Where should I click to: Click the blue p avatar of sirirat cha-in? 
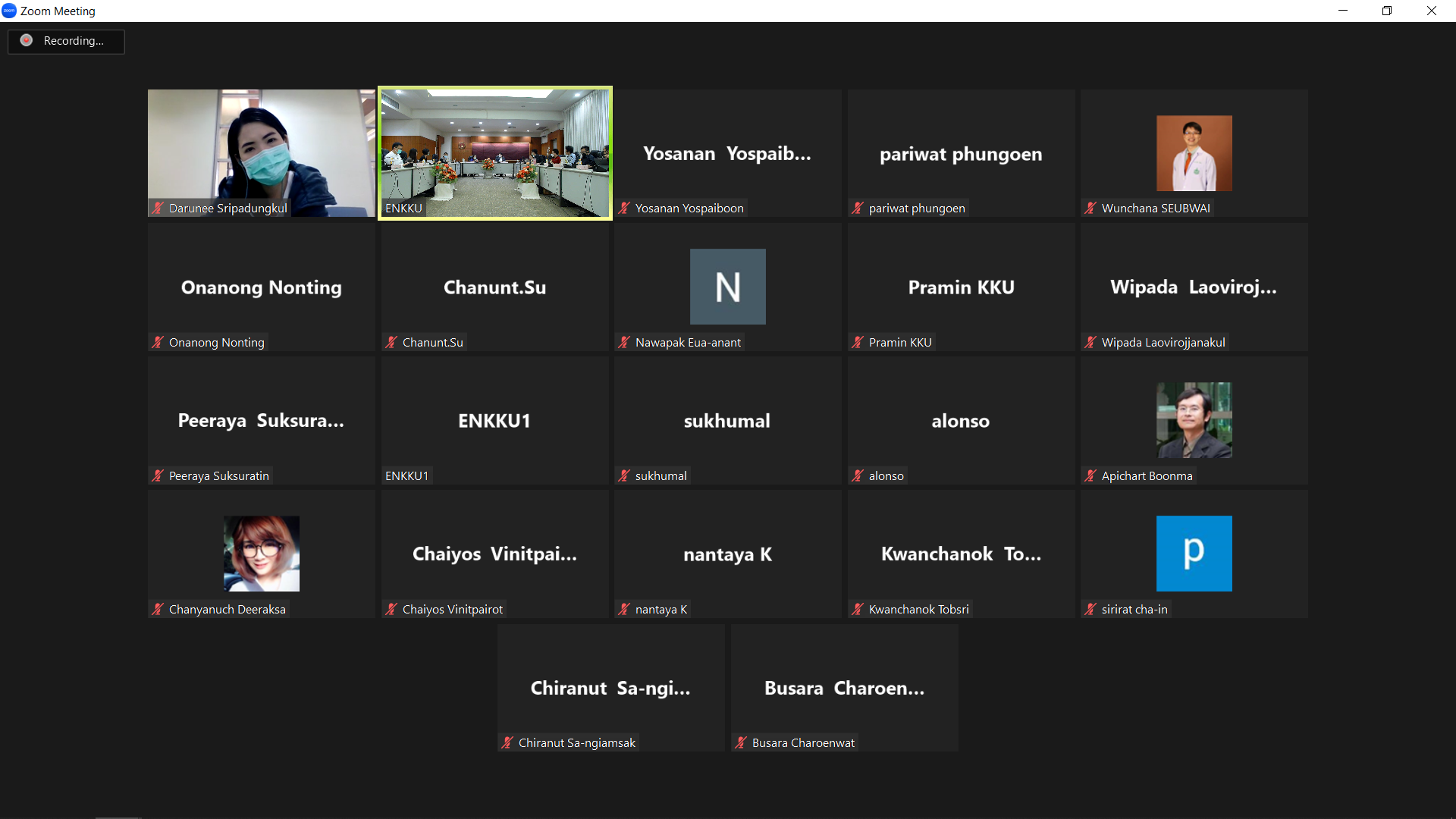point(1194,554)
